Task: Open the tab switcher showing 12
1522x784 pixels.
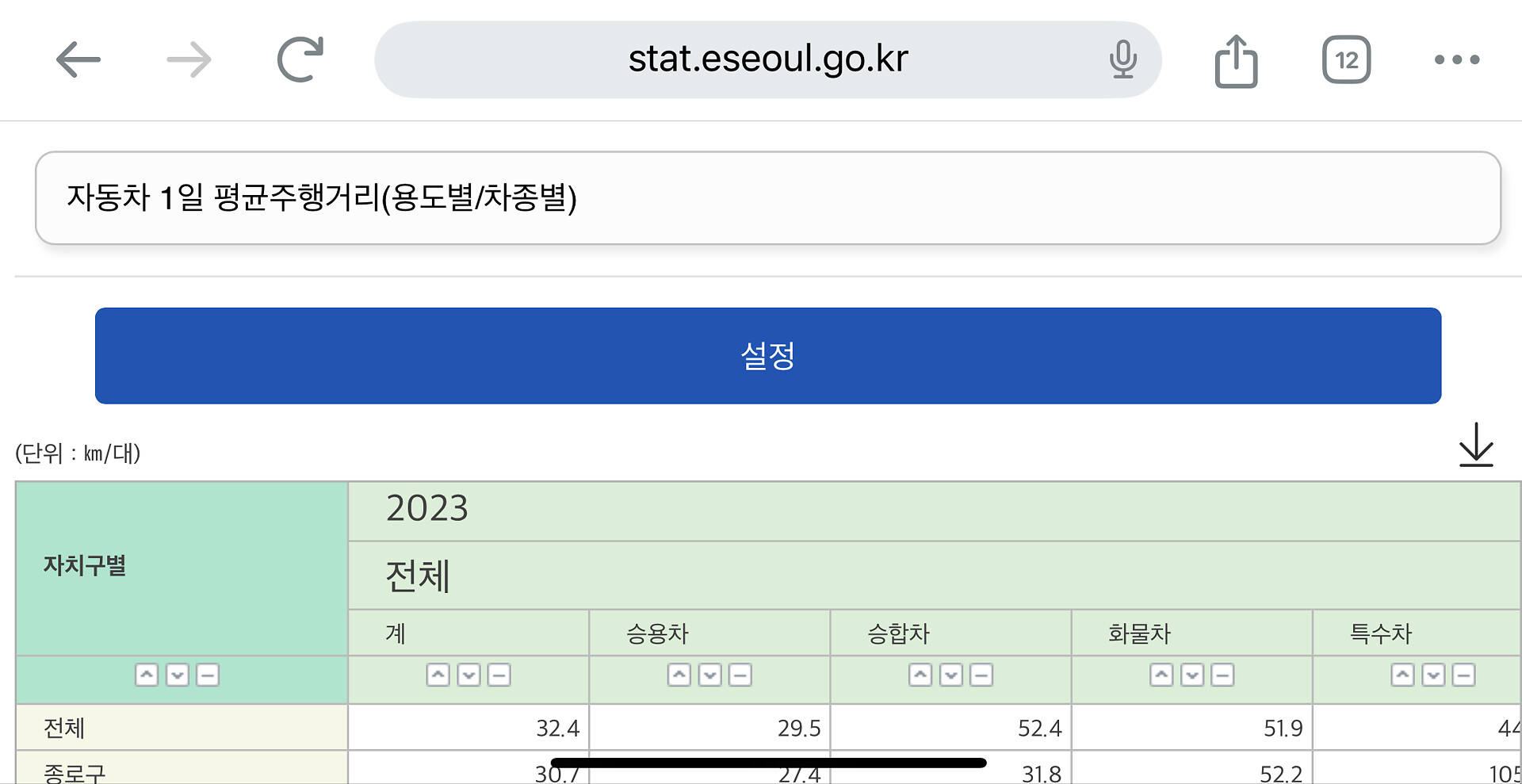Action: point(1346,59)
